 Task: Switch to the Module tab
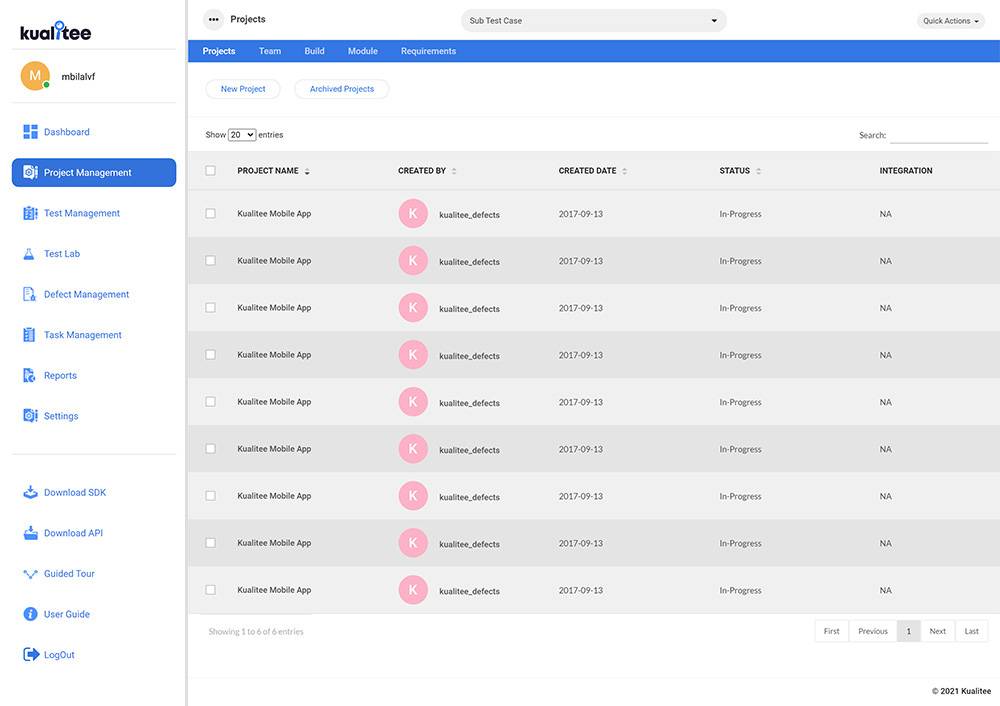(x=363, y=51)
